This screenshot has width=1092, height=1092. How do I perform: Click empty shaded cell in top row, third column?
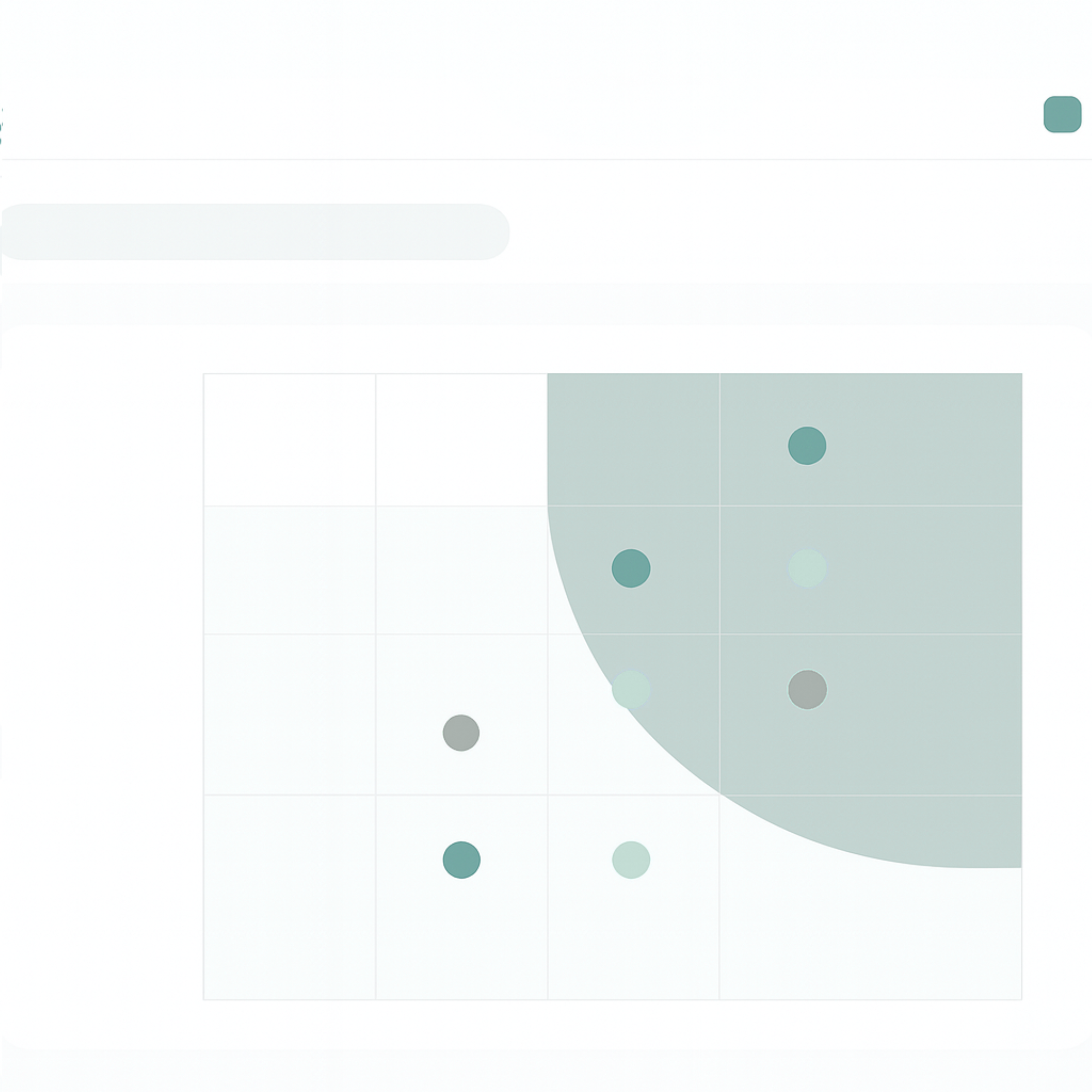coord(633,440)
